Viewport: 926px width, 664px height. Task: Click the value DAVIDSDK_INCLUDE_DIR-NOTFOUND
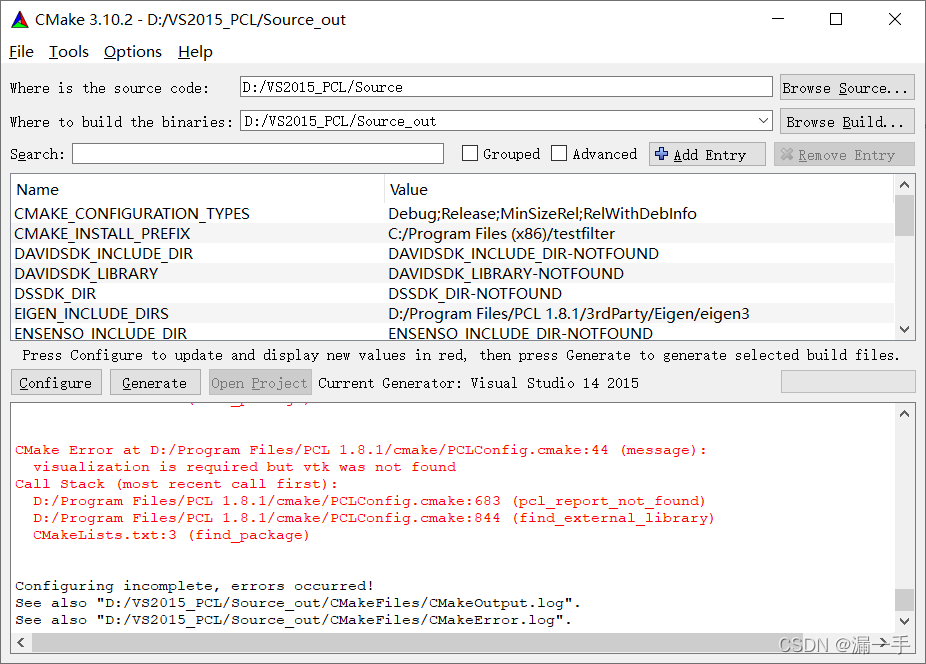click(x=523, y=253)
